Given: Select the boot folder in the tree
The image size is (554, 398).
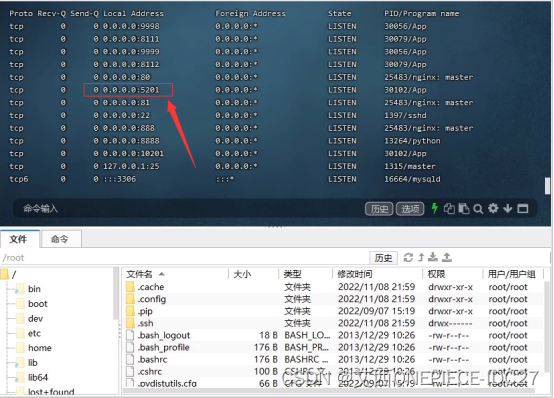Looking at the screenshot, I should pos(37,304).
